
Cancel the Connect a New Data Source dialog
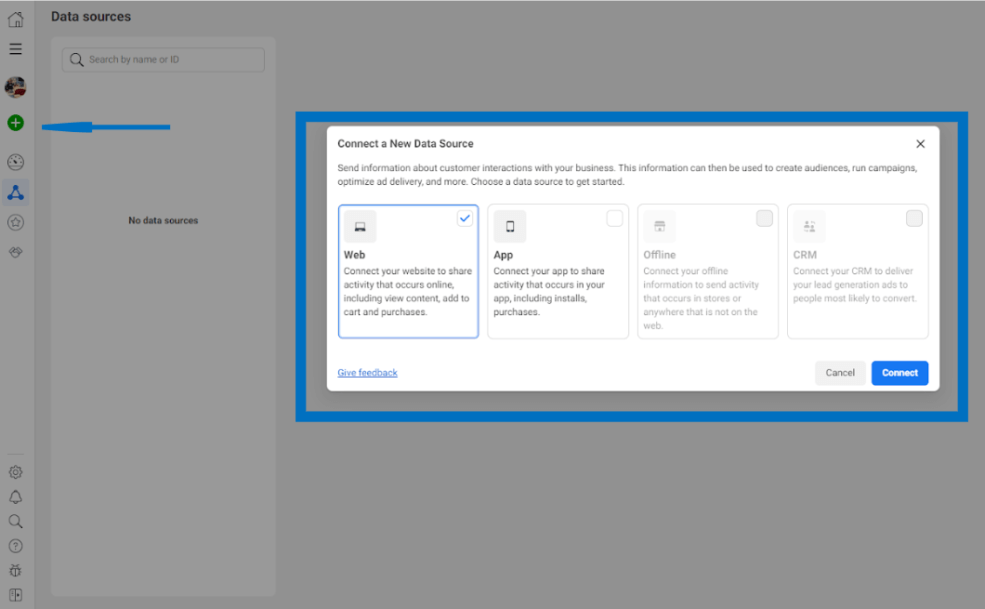[840, 372]
